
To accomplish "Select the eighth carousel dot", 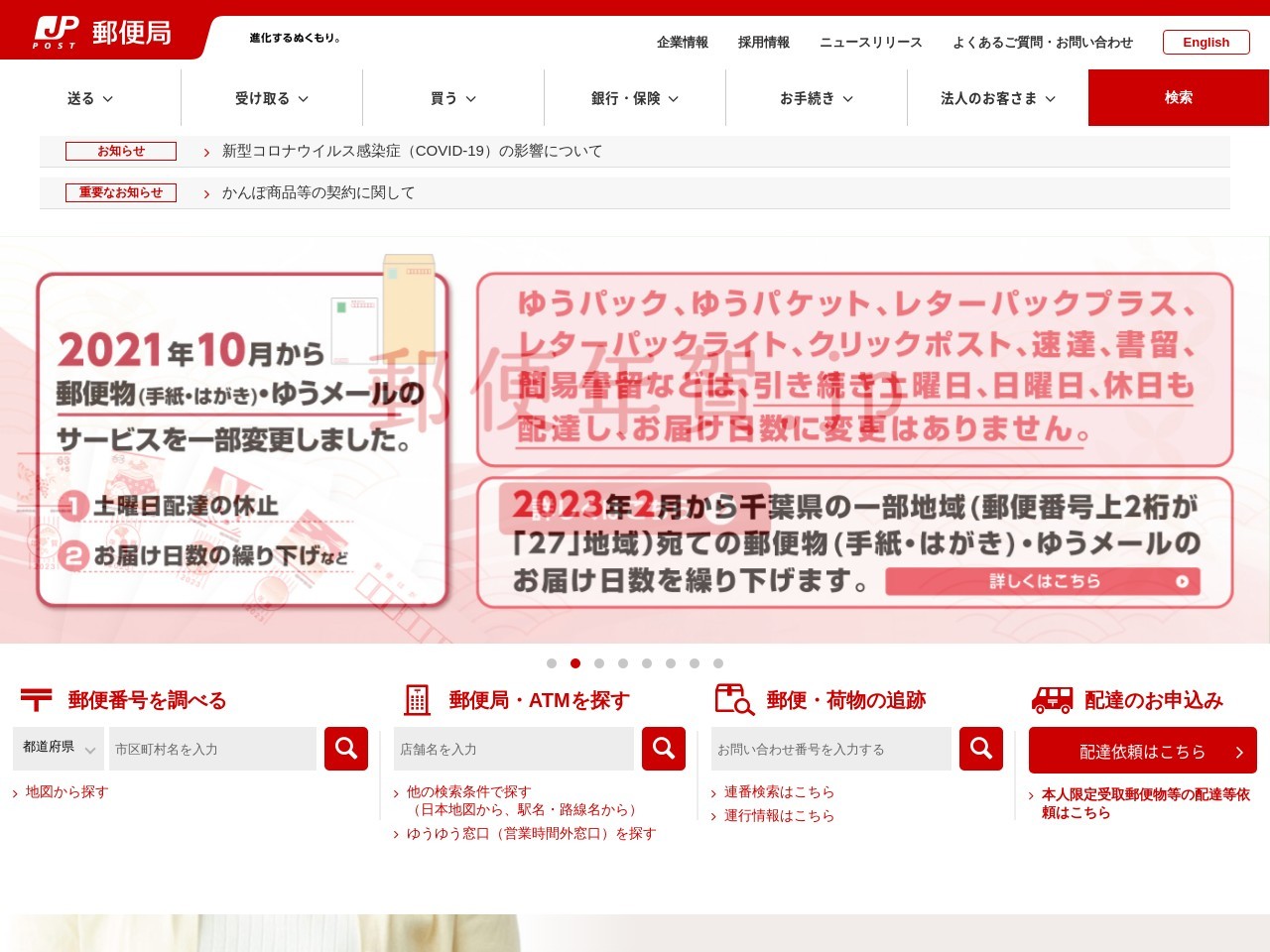I will (x=718, y=663).
